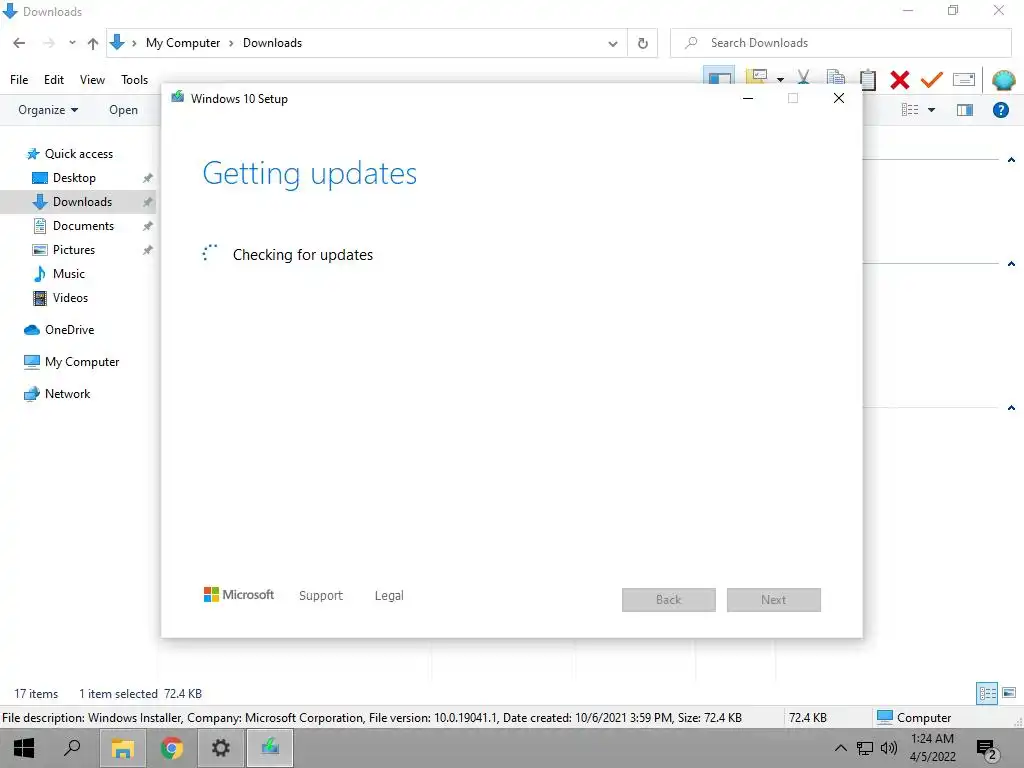Image resolution: width=1024 pixels, height=768 pixels.
Task: Select My Computer in navigation pane
Action: (82, 362)
